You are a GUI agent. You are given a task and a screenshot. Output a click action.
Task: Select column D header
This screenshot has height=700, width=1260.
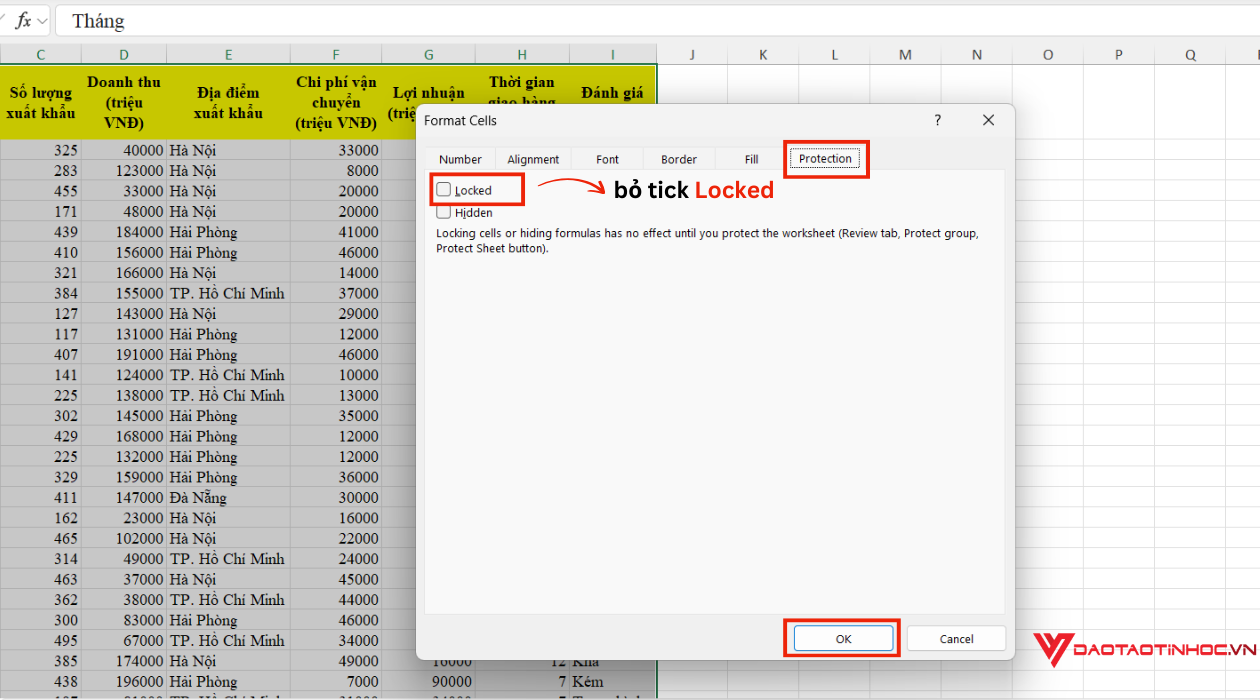coord(124,55)
